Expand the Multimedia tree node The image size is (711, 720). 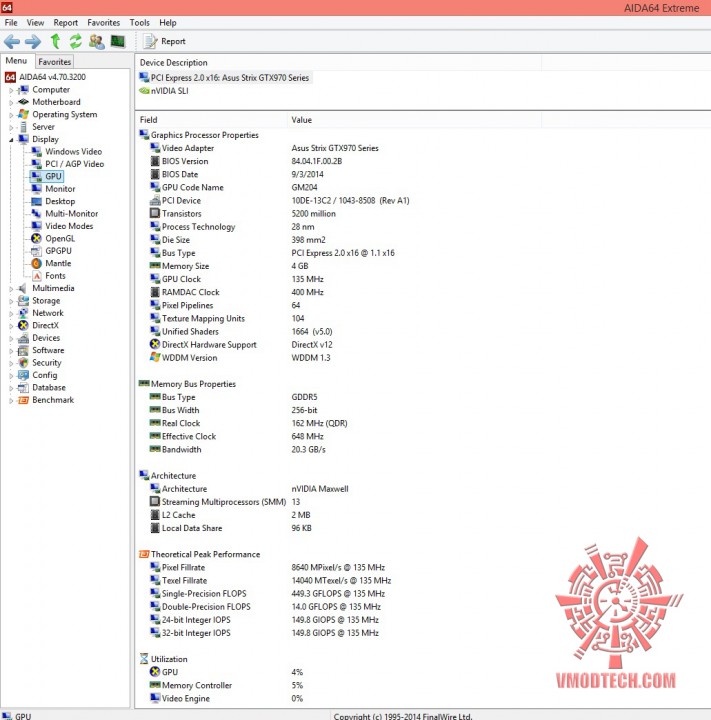[11, 289]
